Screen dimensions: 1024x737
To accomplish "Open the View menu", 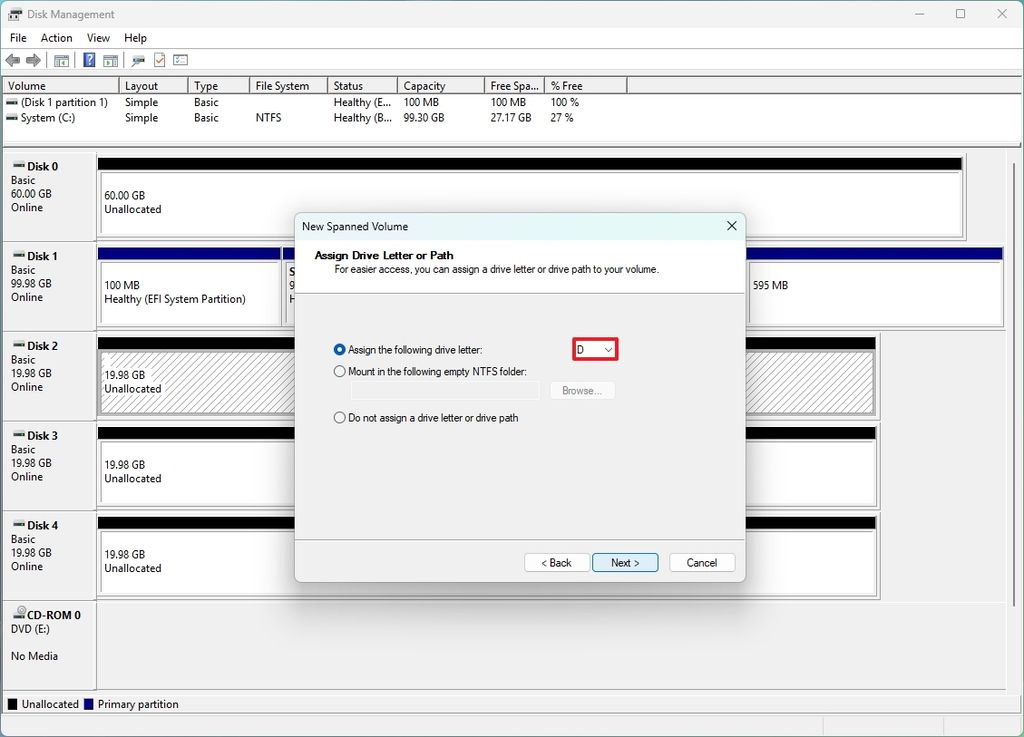I will [x=99, y=38].
